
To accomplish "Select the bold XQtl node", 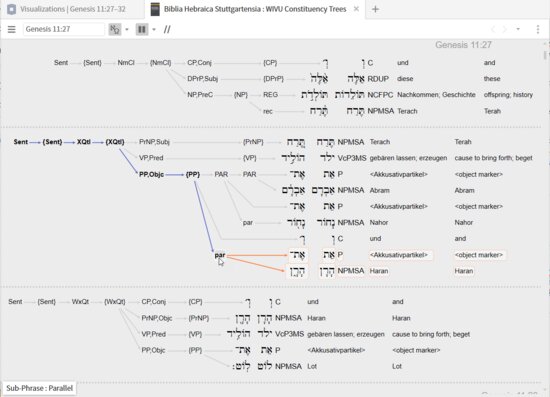I will coord(83,142).
